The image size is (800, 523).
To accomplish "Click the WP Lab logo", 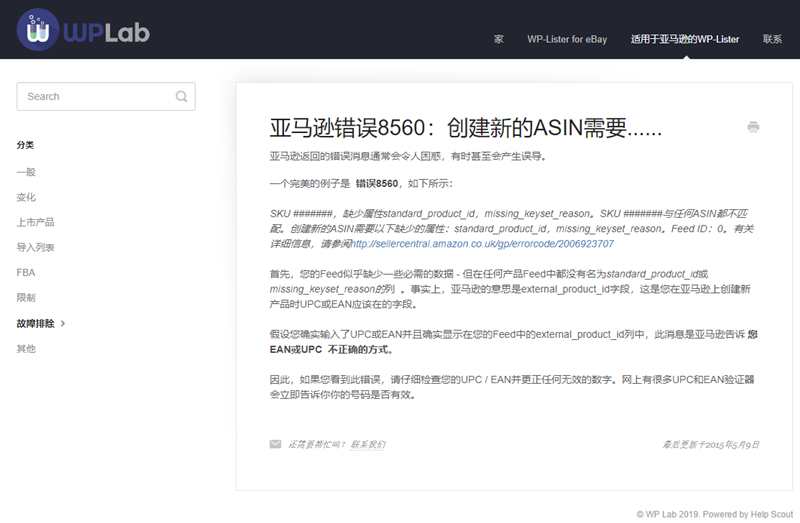I will pyautogui.click(x=83, y=30).
